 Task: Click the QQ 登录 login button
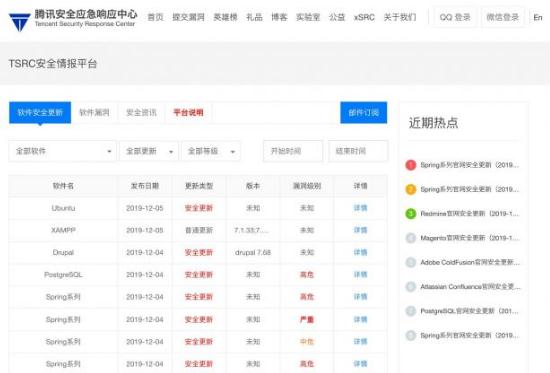pos(455,17)
